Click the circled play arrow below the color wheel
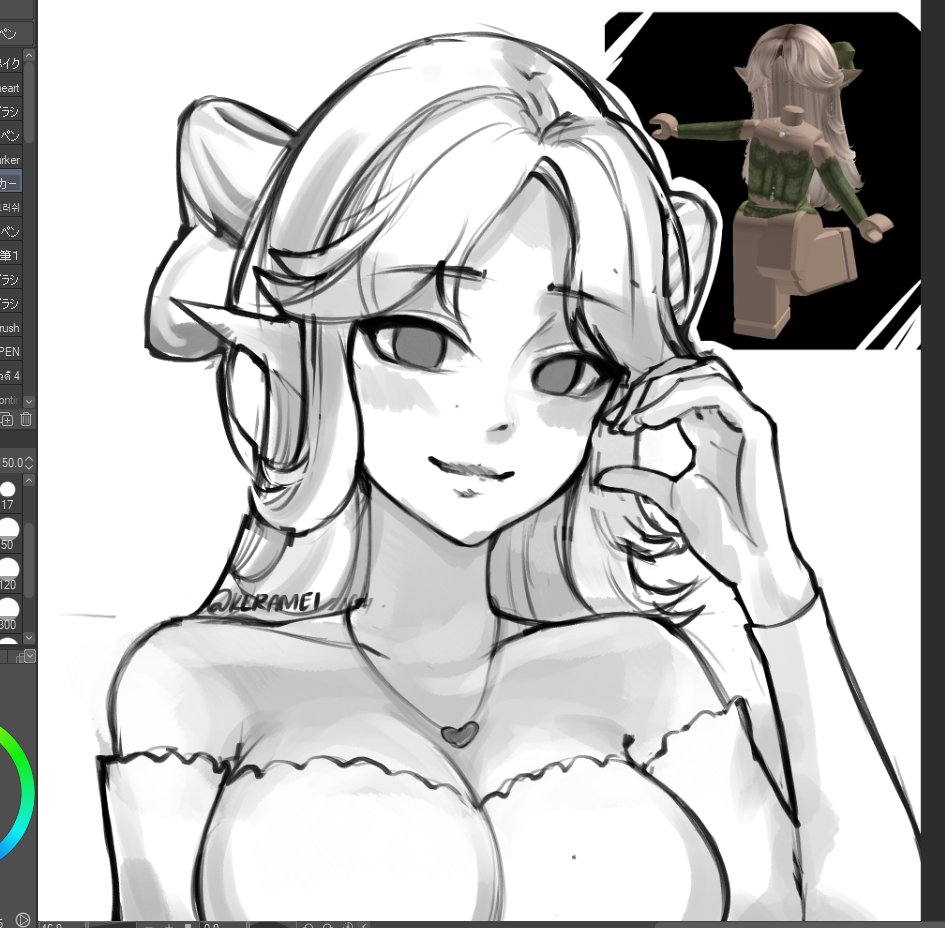Viewport: 945px width, 928px height. (x=22, y=920)
